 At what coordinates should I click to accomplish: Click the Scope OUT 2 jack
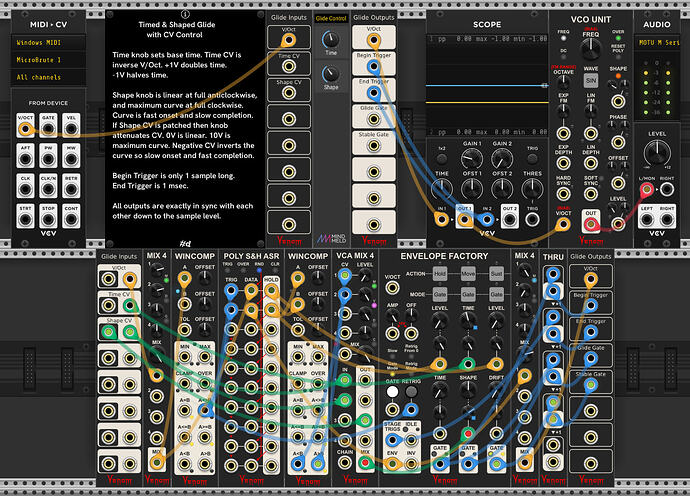click(x=509, y=219)
